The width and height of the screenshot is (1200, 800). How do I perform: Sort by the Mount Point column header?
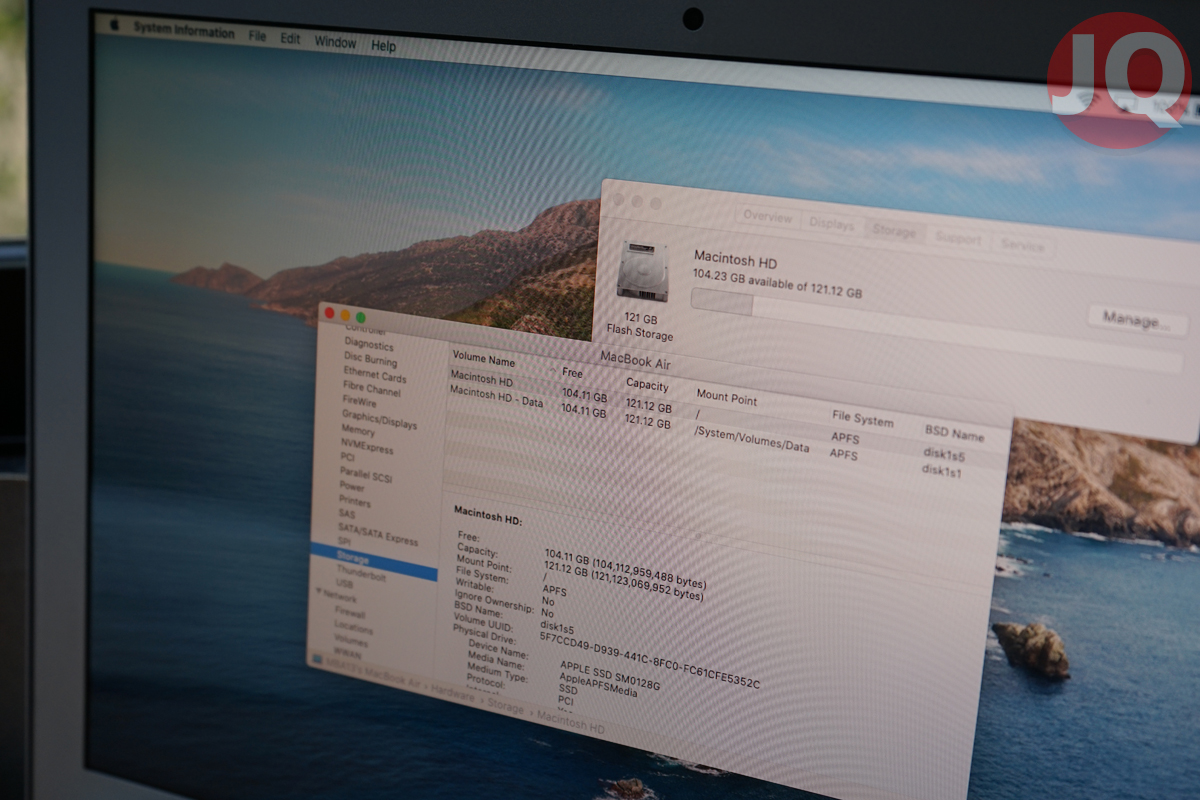click(727, 398)
